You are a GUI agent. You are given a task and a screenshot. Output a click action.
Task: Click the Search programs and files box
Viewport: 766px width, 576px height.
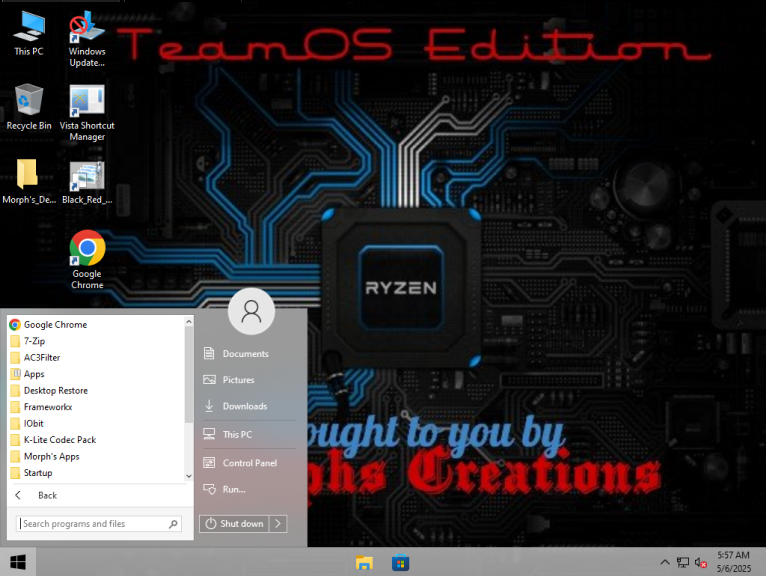pyautogui.click(x=99, y=524)
